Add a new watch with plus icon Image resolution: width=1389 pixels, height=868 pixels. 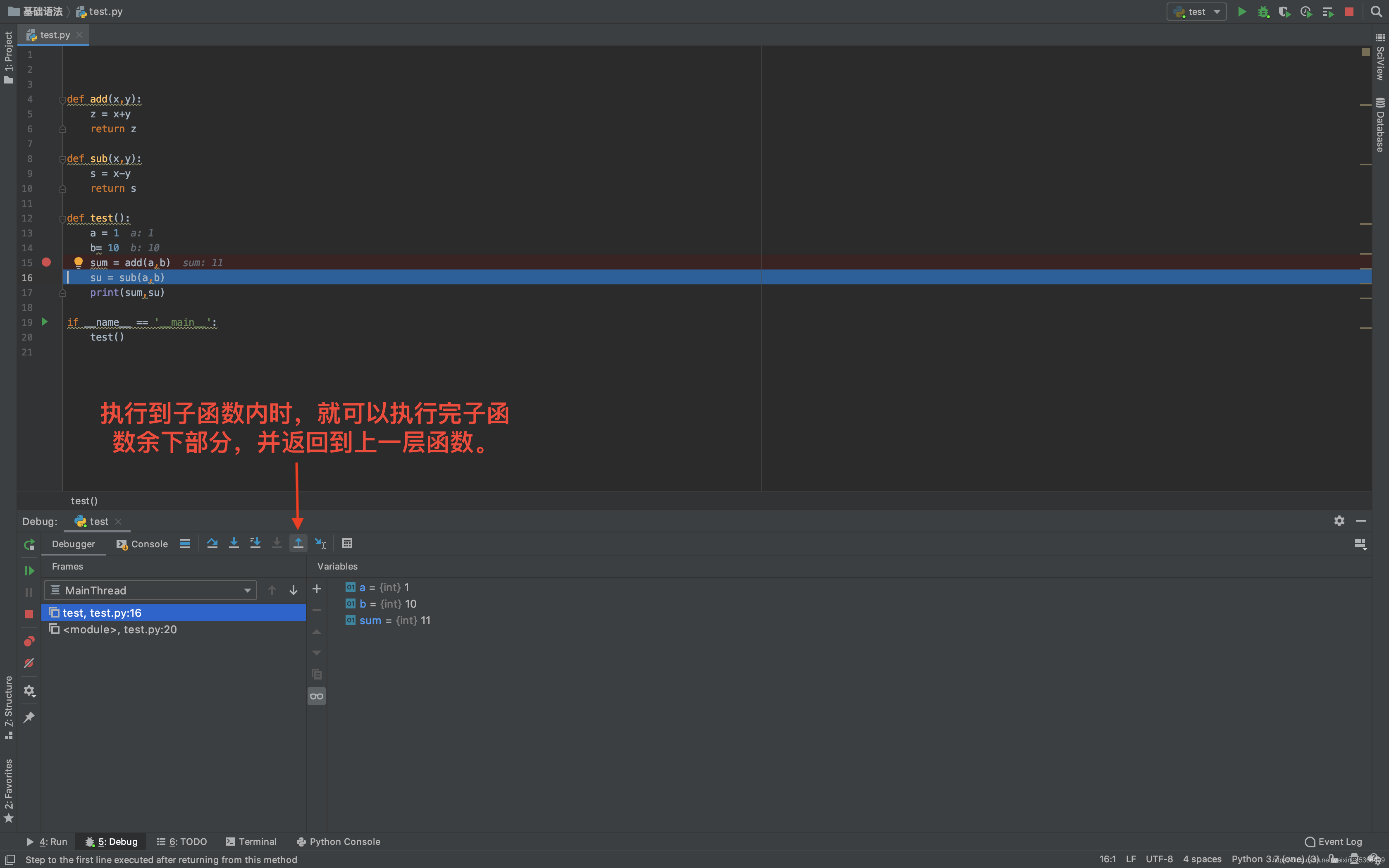[x=316, y=589]
